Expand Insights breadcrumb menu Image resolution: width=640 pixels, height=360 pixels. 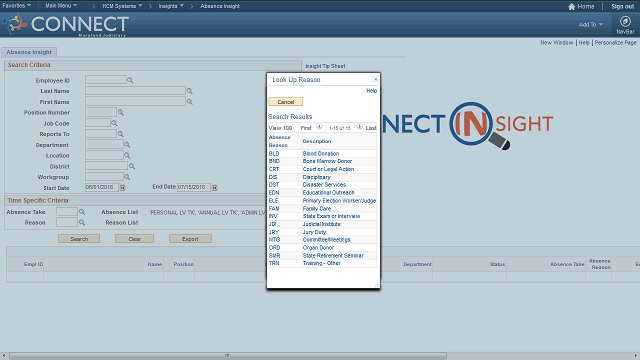coord(171,6)
